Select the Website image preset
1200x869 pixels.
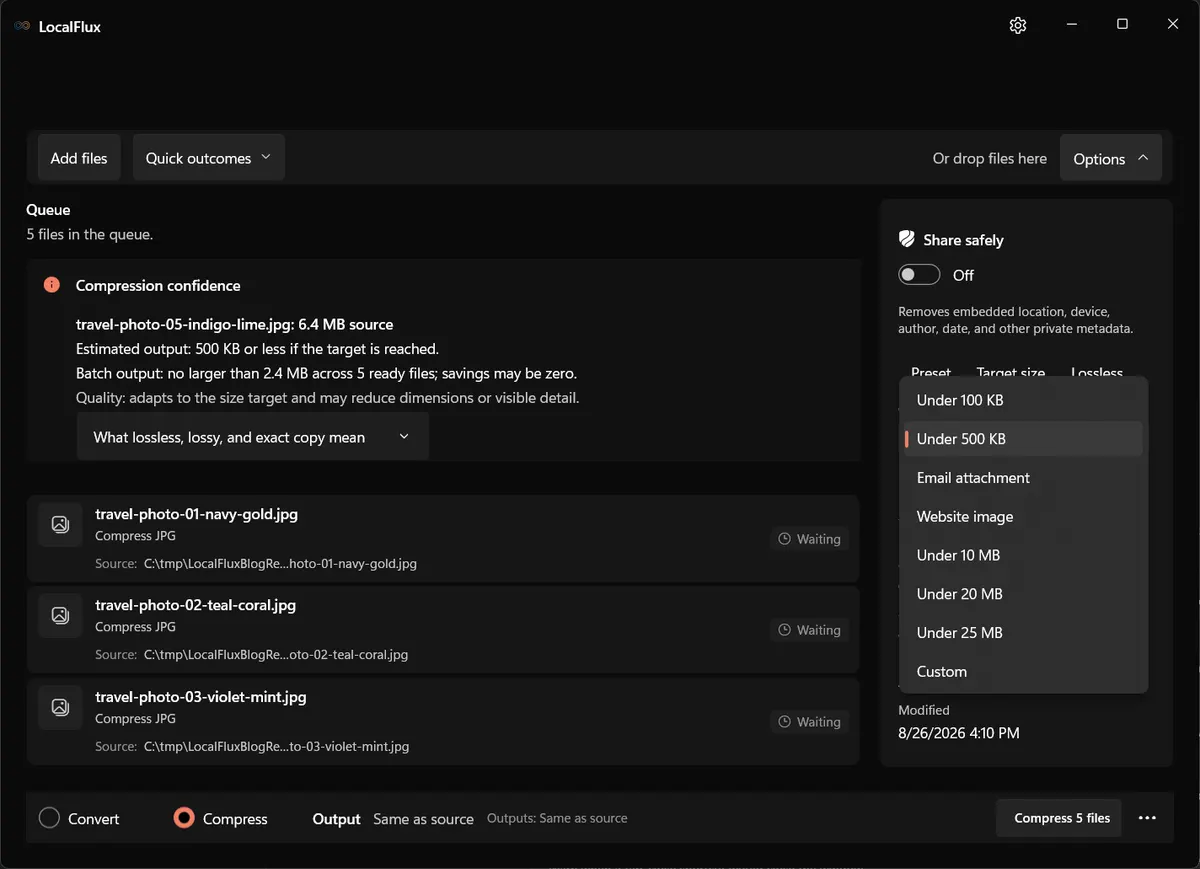pos(1024,516)
